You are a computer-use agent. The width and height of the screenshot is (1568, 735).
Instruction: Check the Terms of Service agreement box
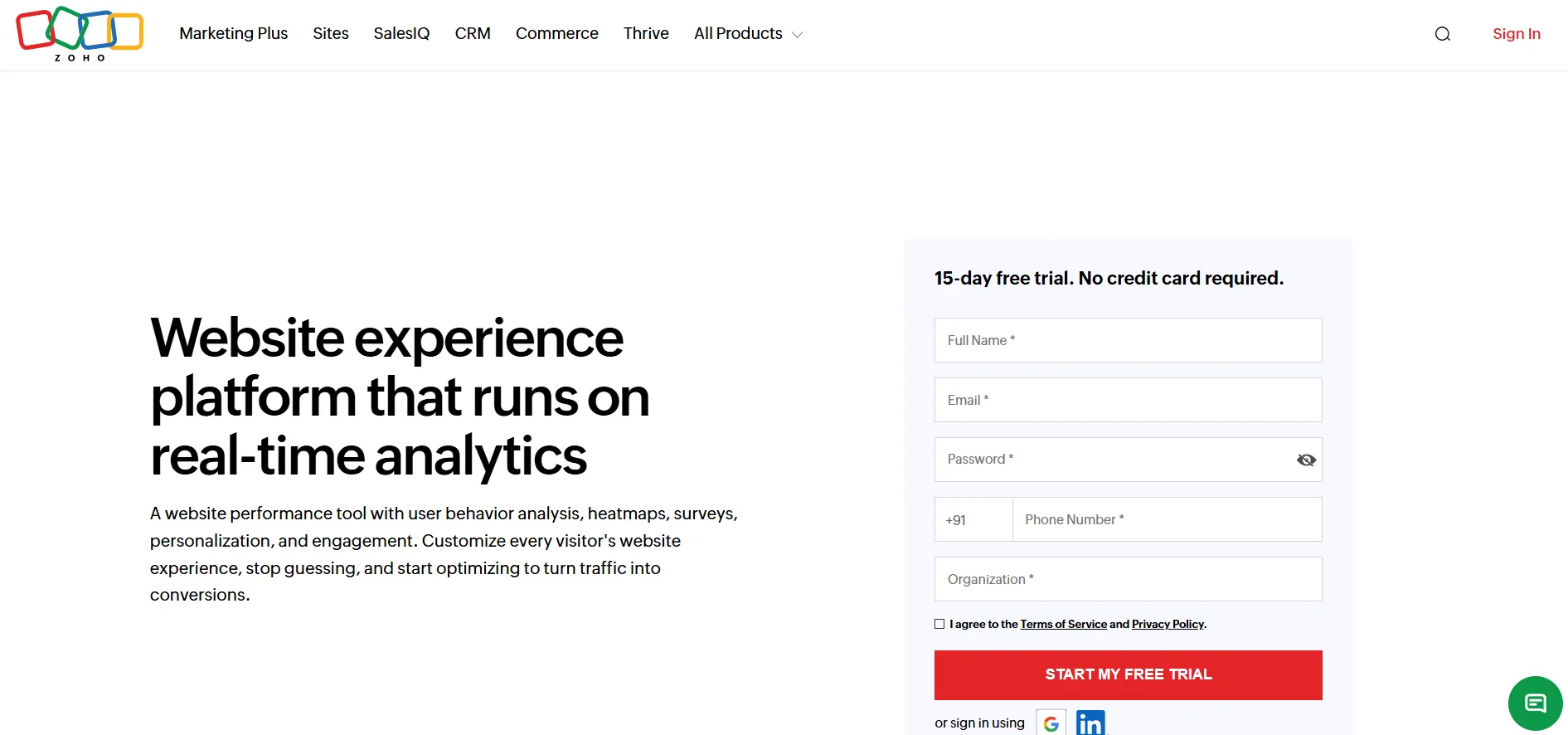point(939,624)
